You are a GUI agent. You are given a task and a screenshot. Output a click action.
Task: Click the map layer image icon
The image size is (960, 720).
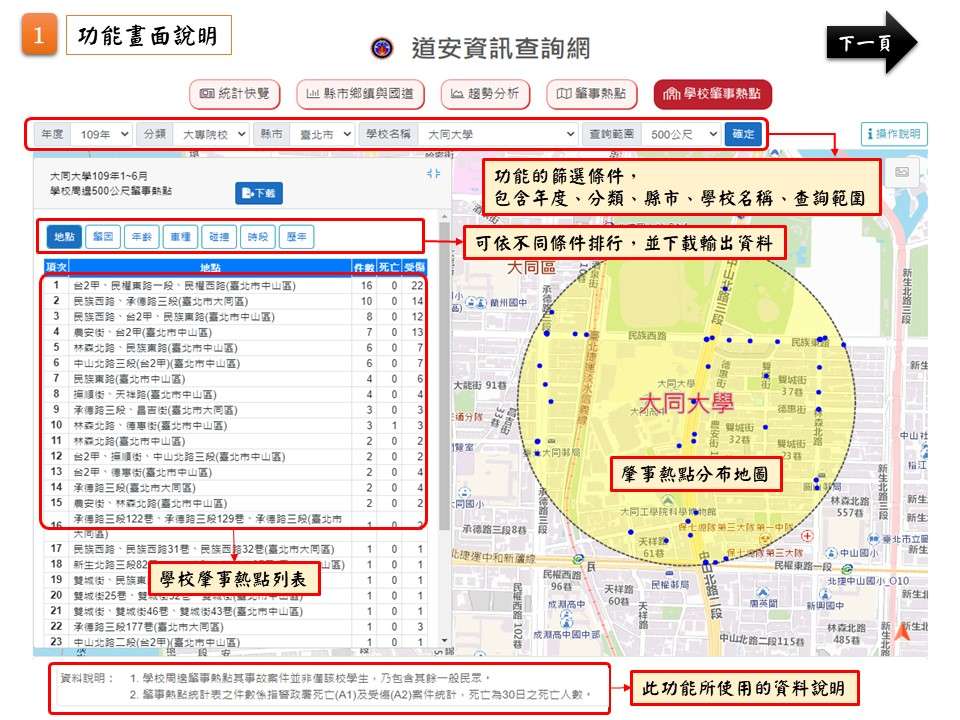coord(902,172)
